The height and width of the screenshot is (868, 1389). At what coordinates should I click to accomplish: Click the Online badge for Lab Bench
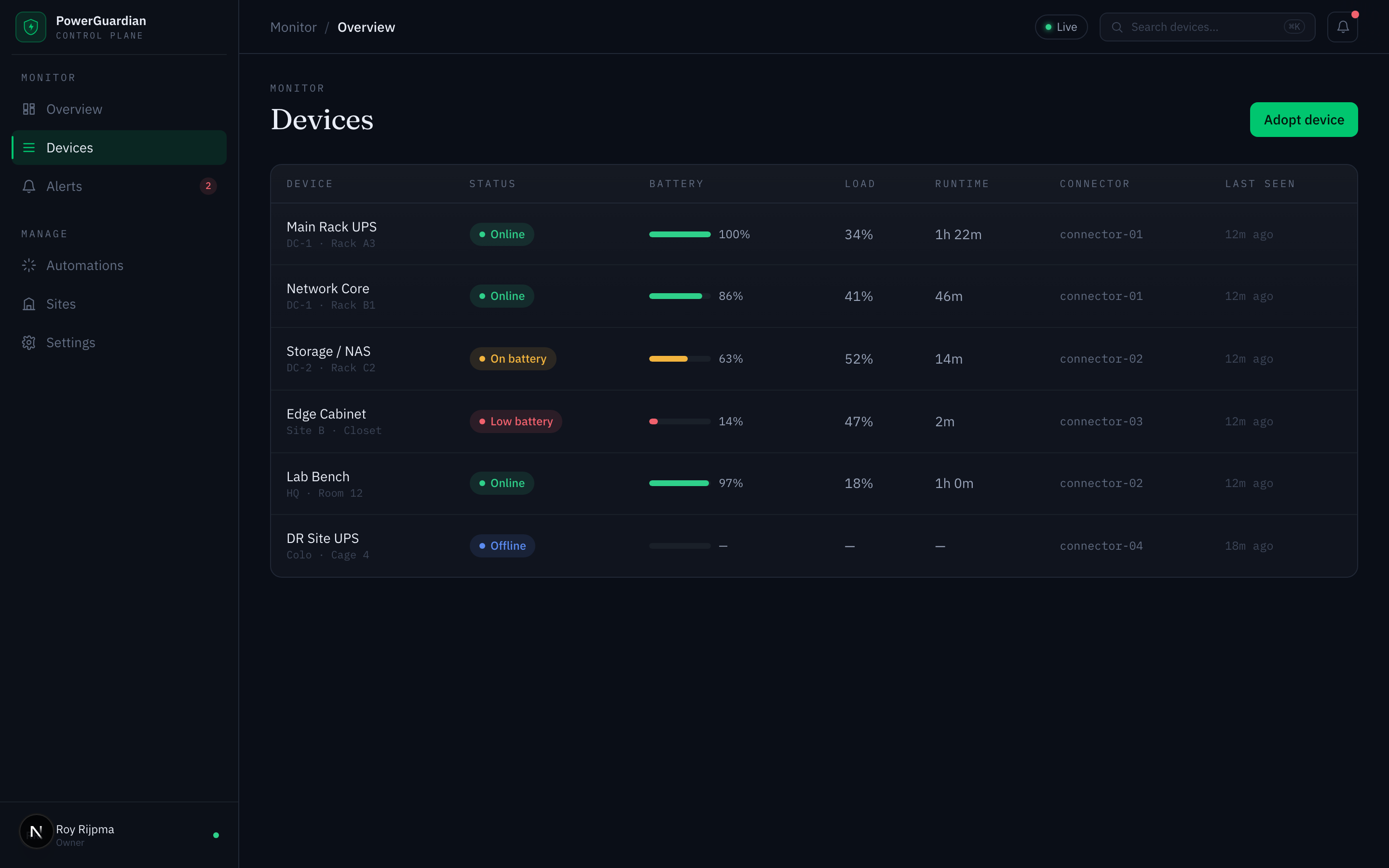tap(502, 483)
